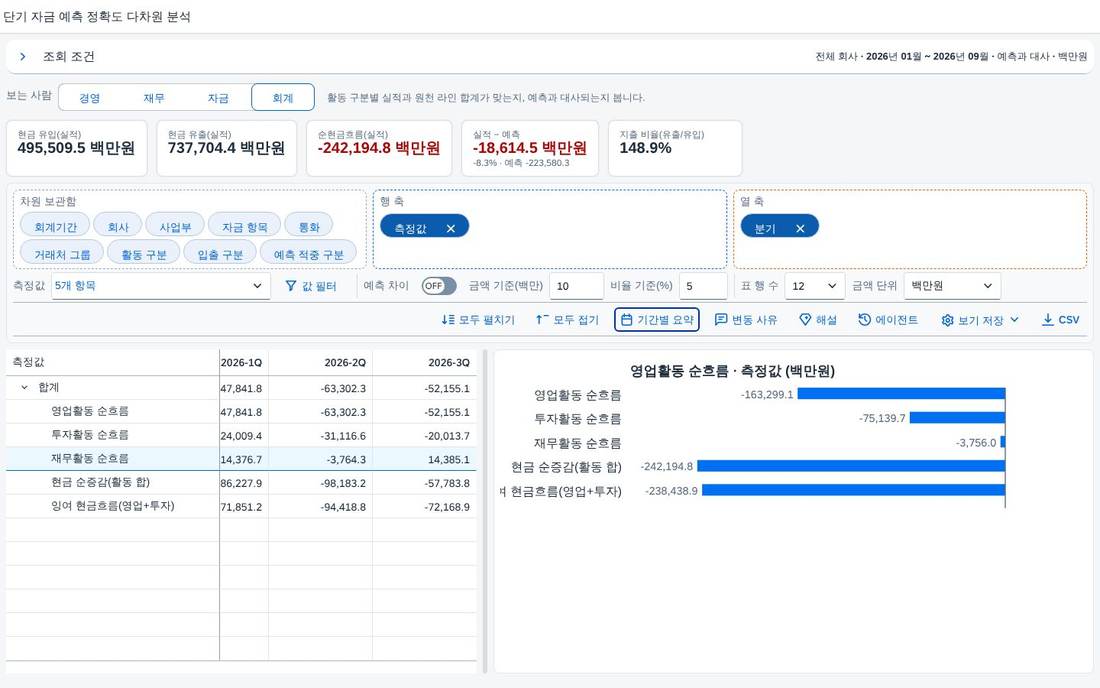Download CSV with the download icon
The height and width of the screenshot is (688, 1100).
click(1047, 320)
